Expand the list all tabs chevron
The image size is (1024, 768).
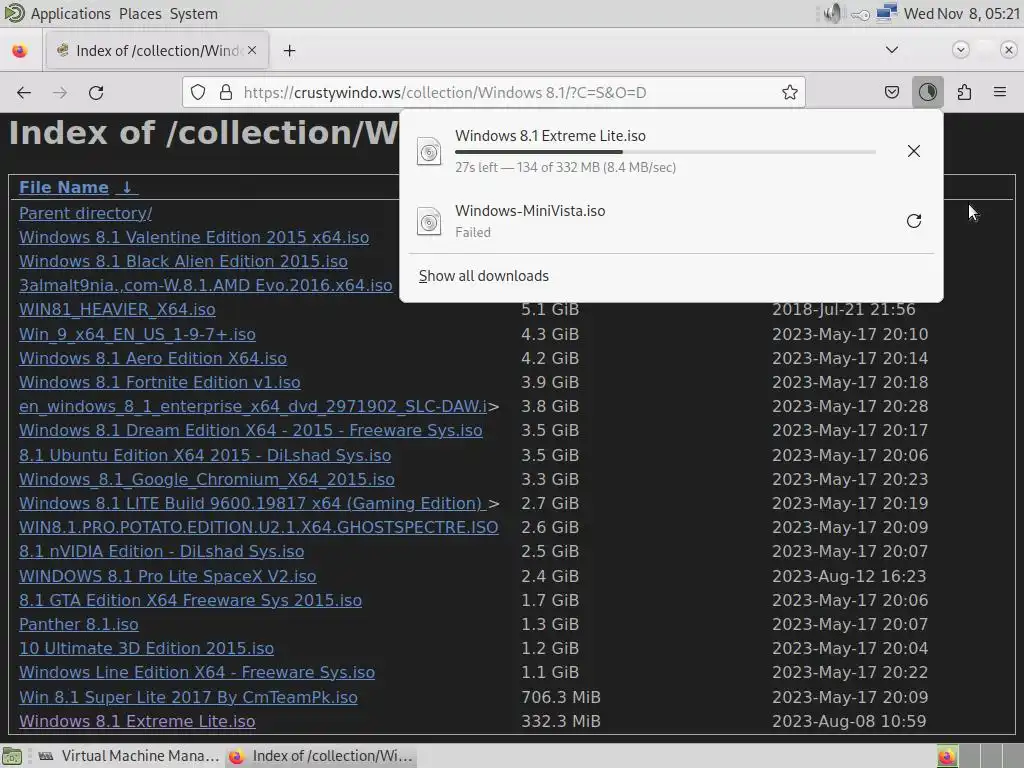coord(891,50)
